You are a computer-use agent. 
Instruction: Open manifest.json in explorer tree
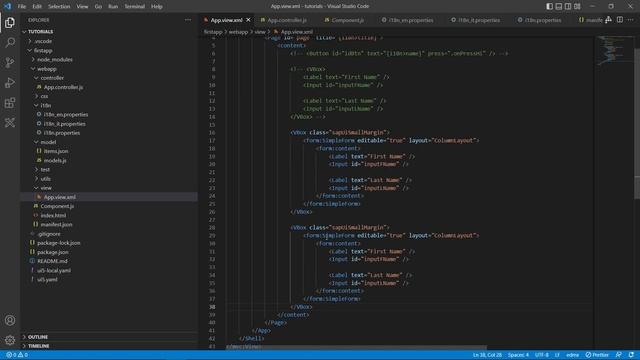coord(109,224)
